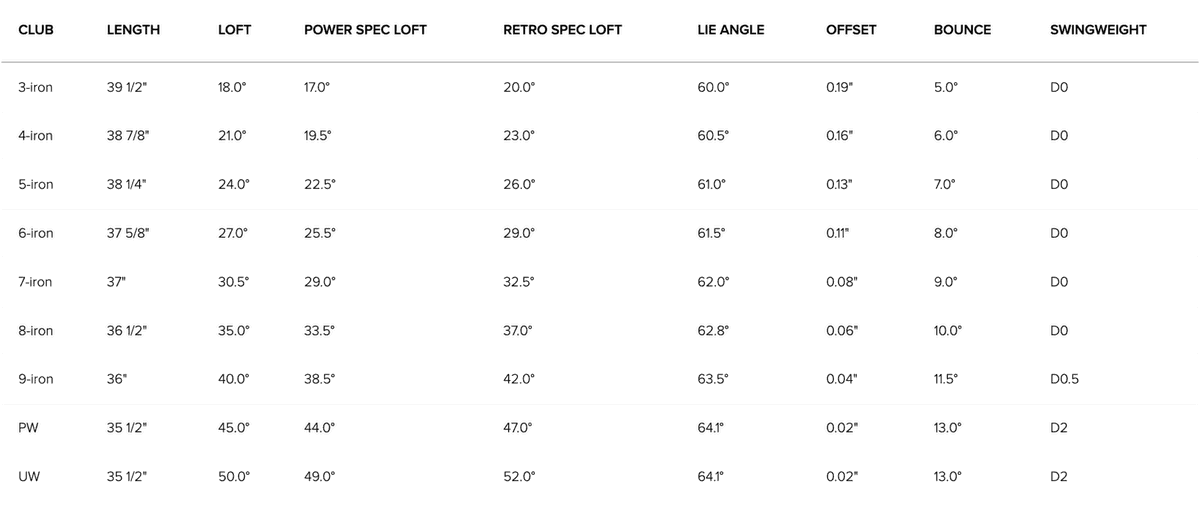This screenshot has width=1200, height=510.
Task: Select the 9-iron swingweight D0.5 cell
Action: (x=1065, y=380)
